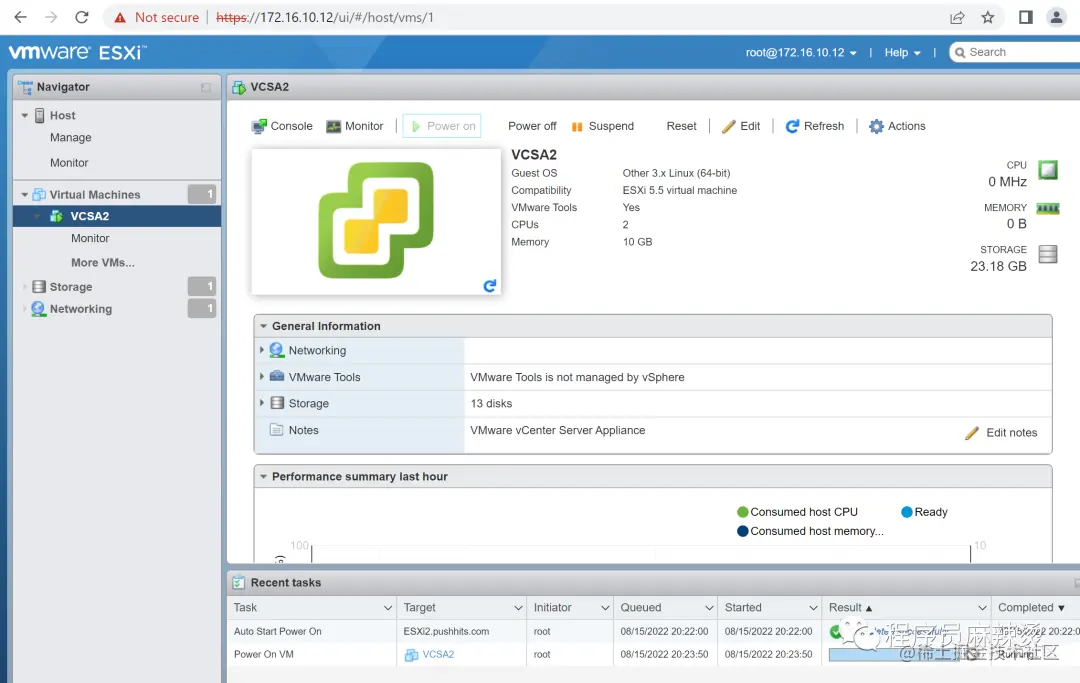Viewport: 1080px width, 683px height.
Task: Click Storage icon in Navigator
Action: [x=39, y=286]
